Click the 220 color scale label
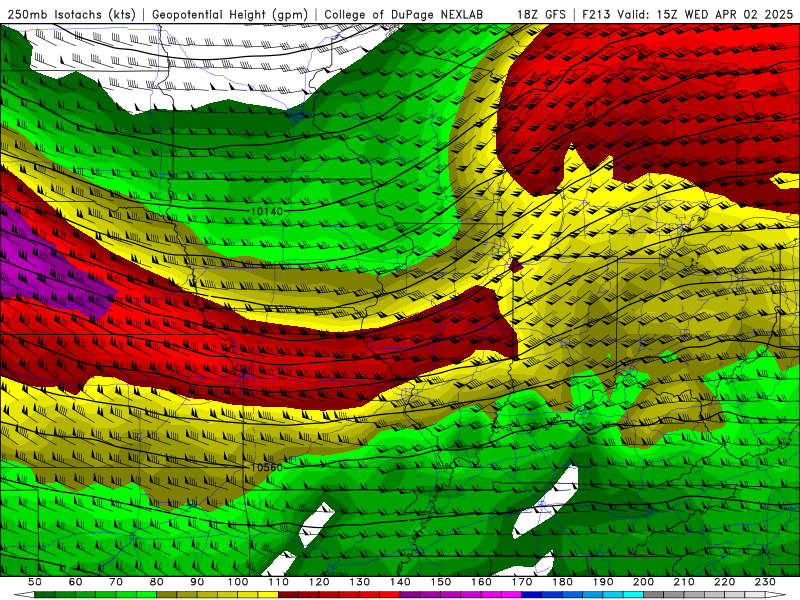800x600 pixels. [724, 582]
